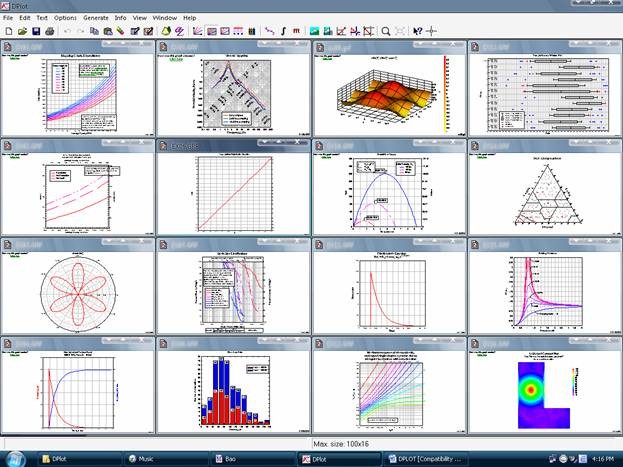Image resolution: width=623 pixels, height=467 pixels.
Task: Select the magnifying glass zoom tool
Action: 385,31
